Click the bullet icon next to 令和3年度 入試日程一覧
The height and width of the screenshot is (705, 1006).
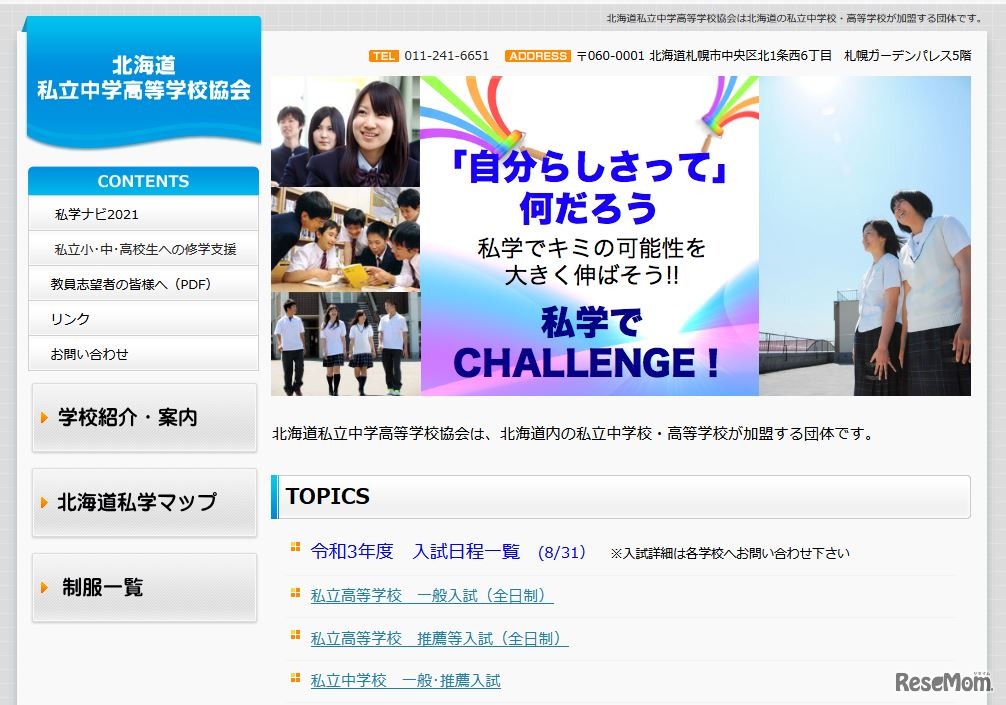pos(295,549)
